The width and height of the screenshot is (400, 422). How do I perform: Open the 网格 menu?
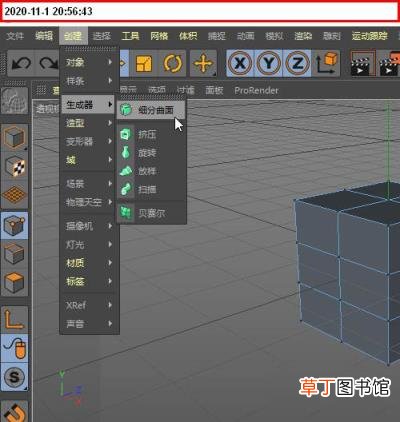coord(159,36)
